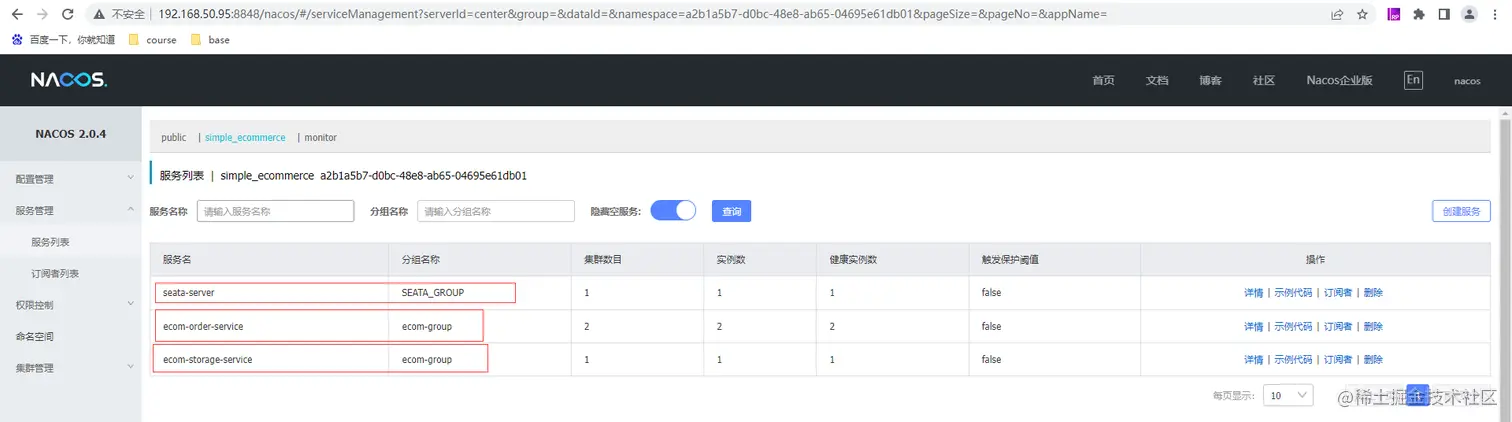1512x422 pixels.
Task: Open the Chrome three-dot menu
Action: (x=1495, y=15)
